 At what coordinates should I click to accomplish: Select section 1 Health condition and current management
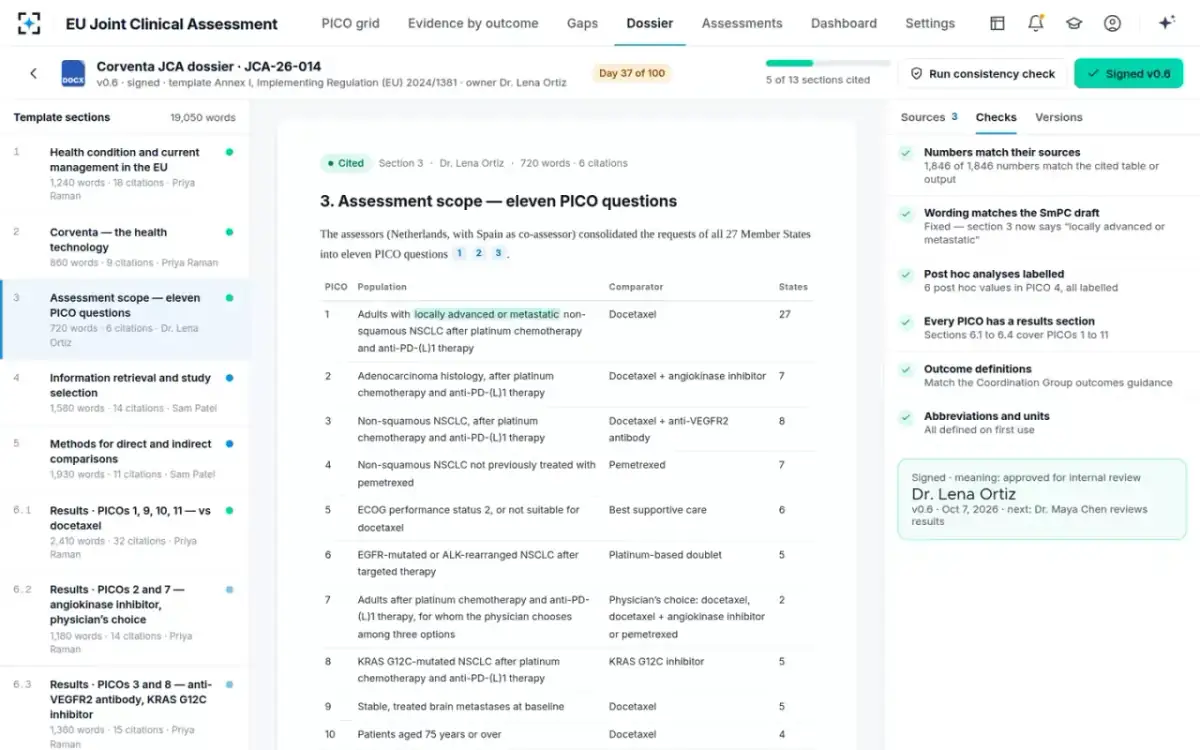coord(125,174)
